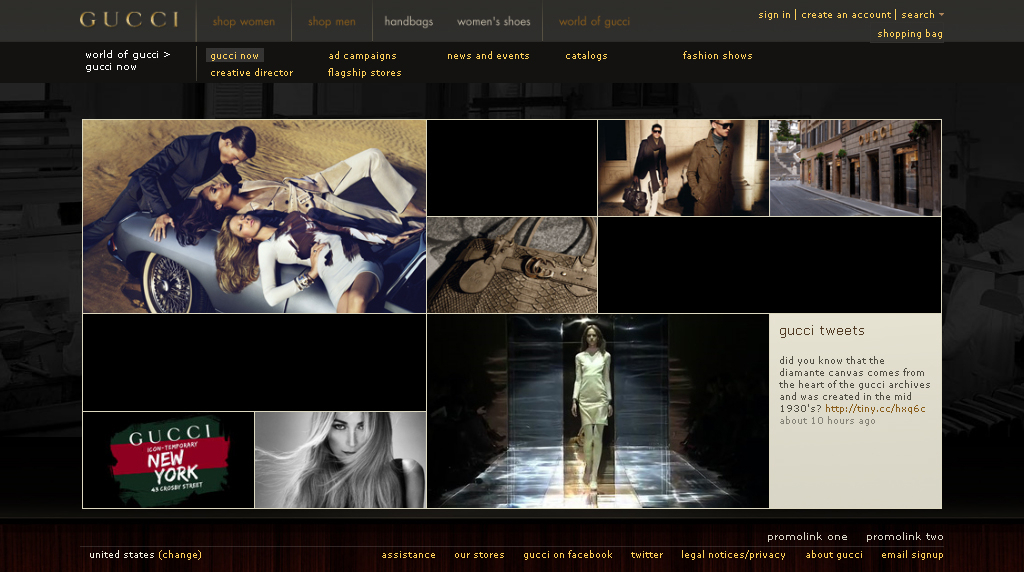This screenshot has height=572, width=1024.
Task: Click the sign in link
Action: tap(775, 14)
